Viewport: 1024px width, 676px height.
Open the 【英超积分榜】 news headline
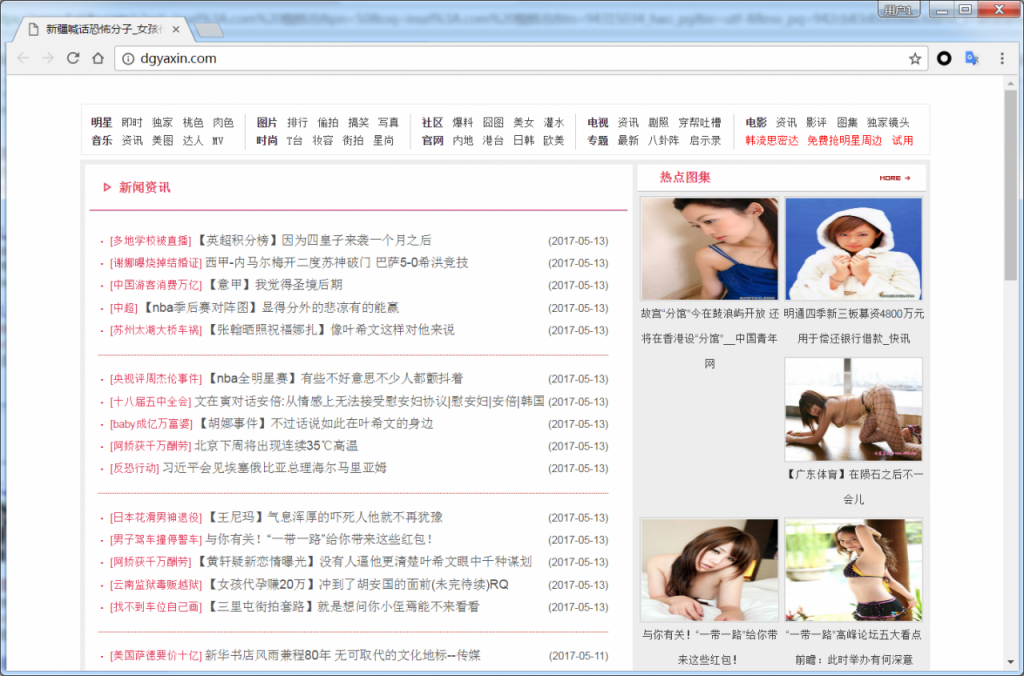[x=313, y=240]
